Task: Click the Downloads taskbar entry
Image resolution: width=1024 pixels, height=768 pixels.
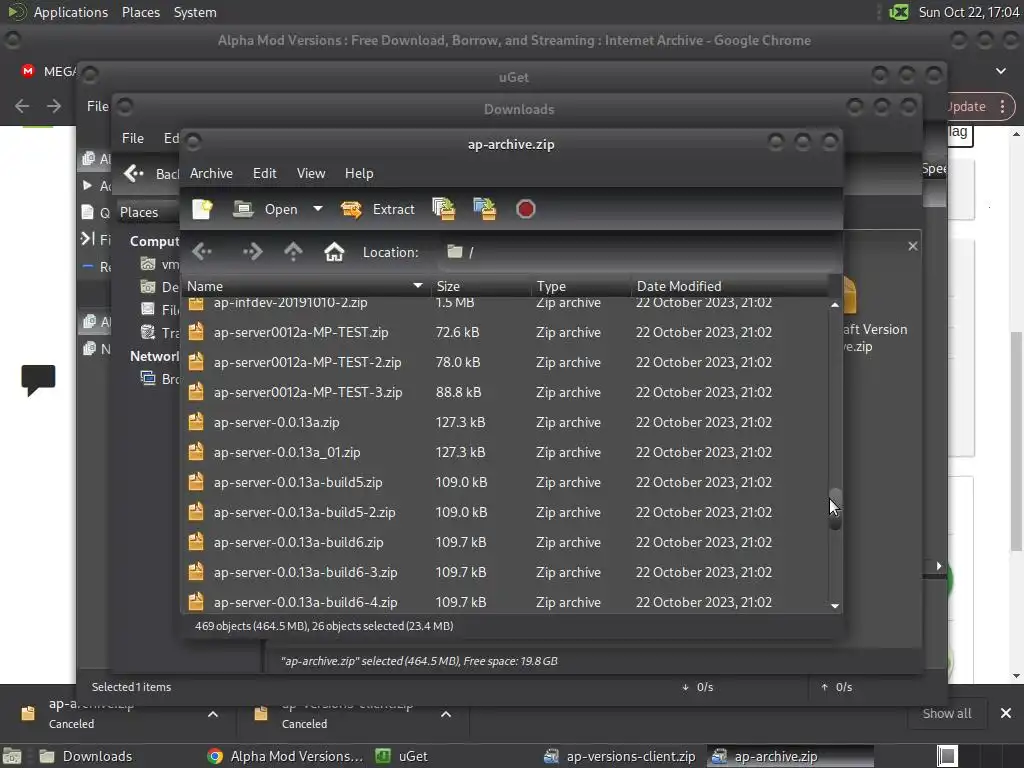Action: click(x=86, y=756)
